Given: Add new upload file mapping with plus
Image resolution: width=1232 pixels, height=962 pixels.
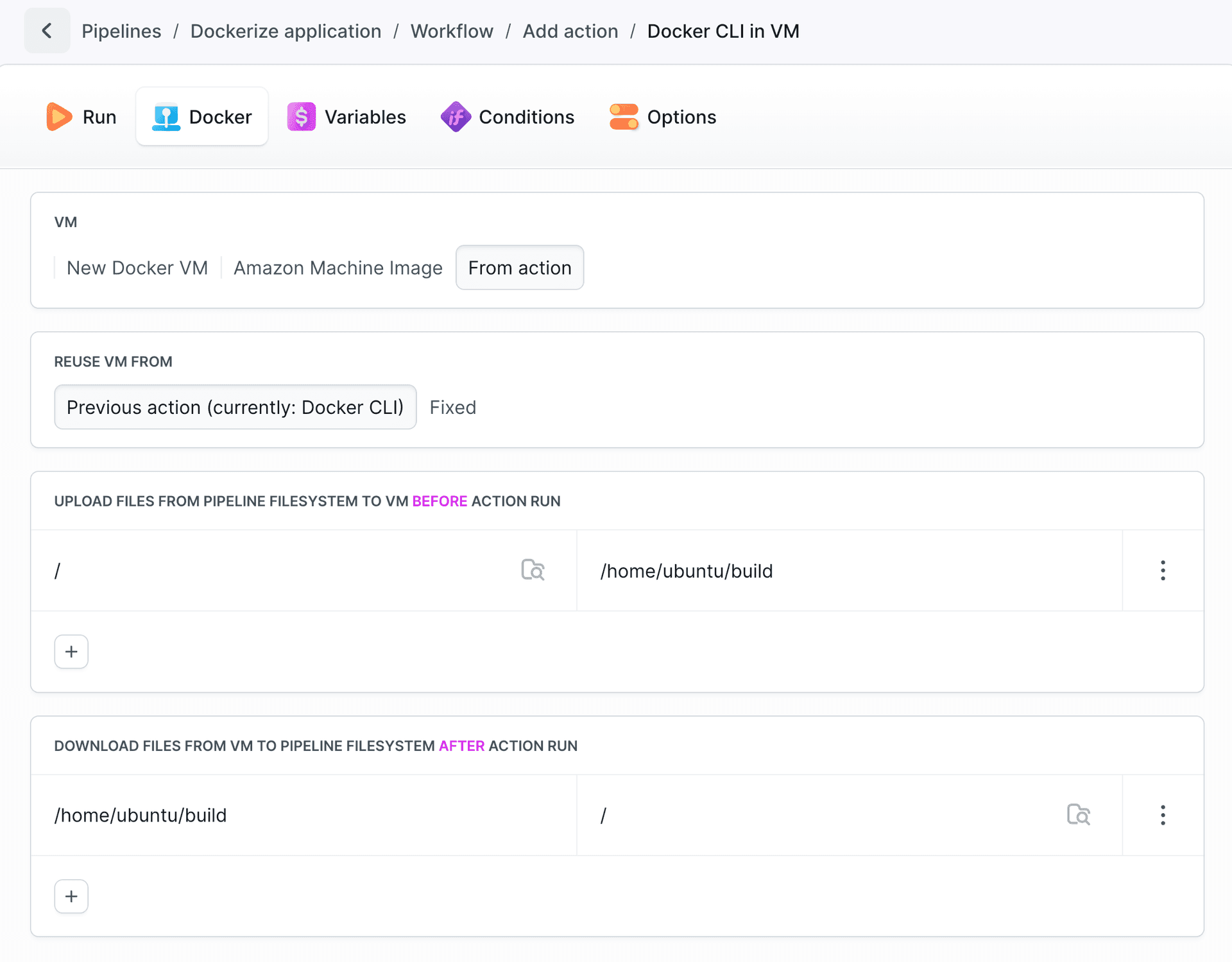Looking at the screenshot, I should (71, 651).
